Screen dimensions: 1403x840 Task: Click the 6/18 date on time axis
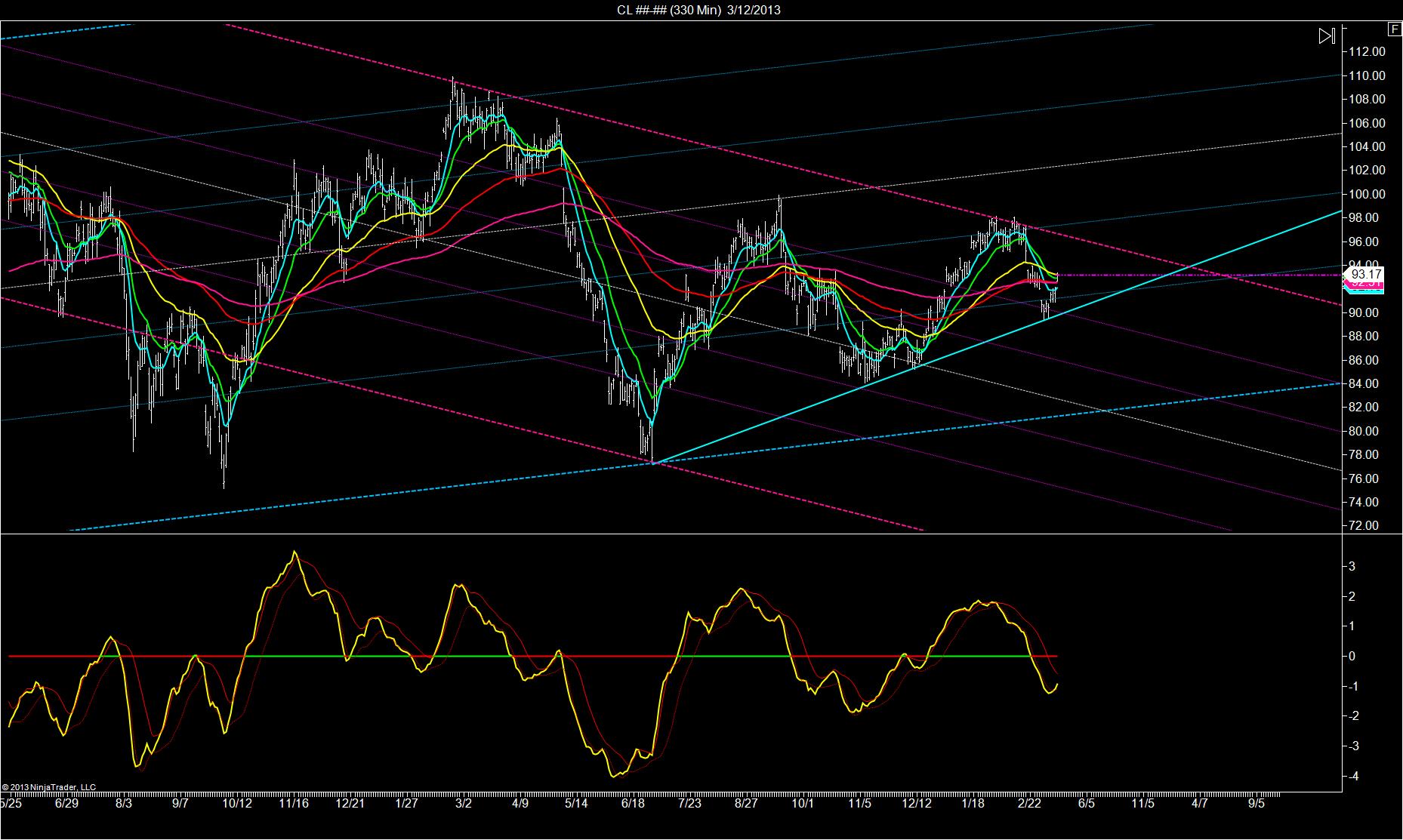coord(633,803)
